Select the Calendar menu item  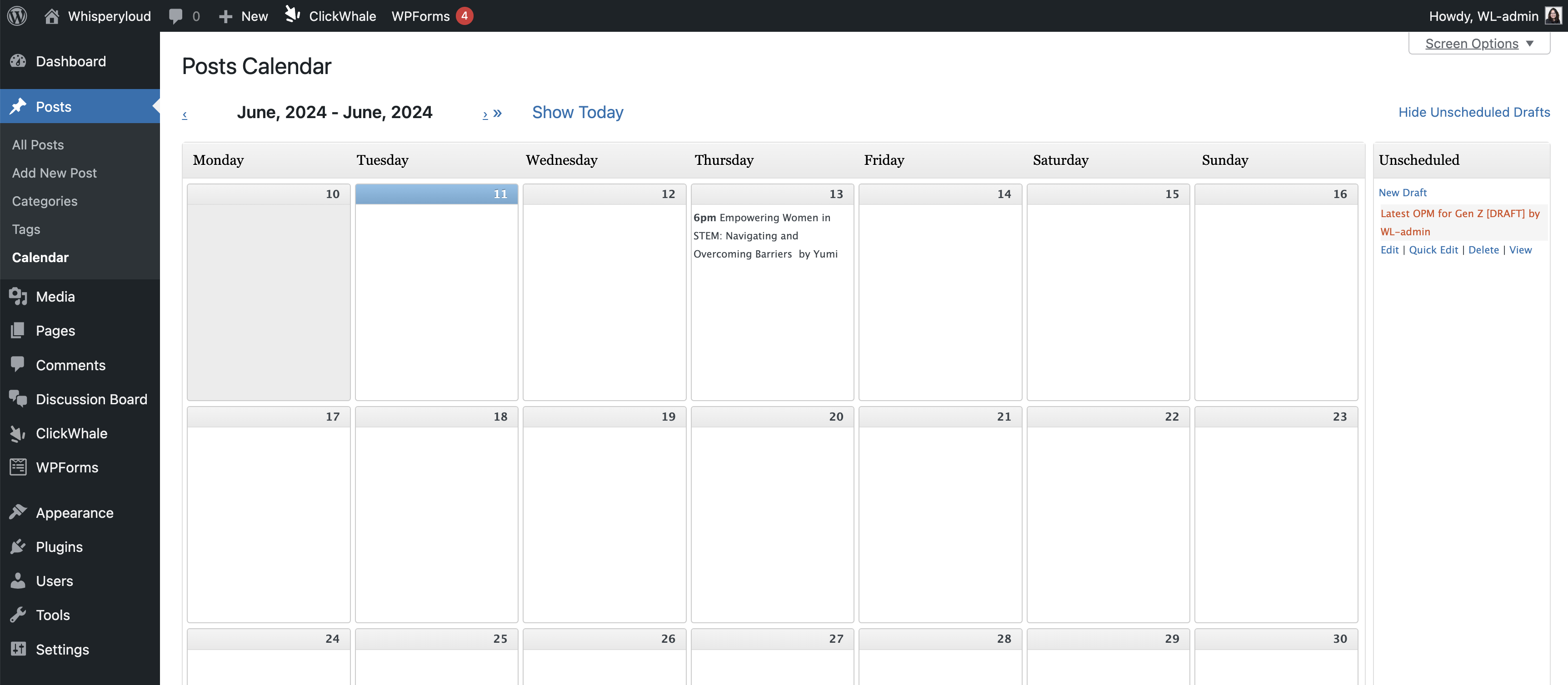[x=40, y=256]
